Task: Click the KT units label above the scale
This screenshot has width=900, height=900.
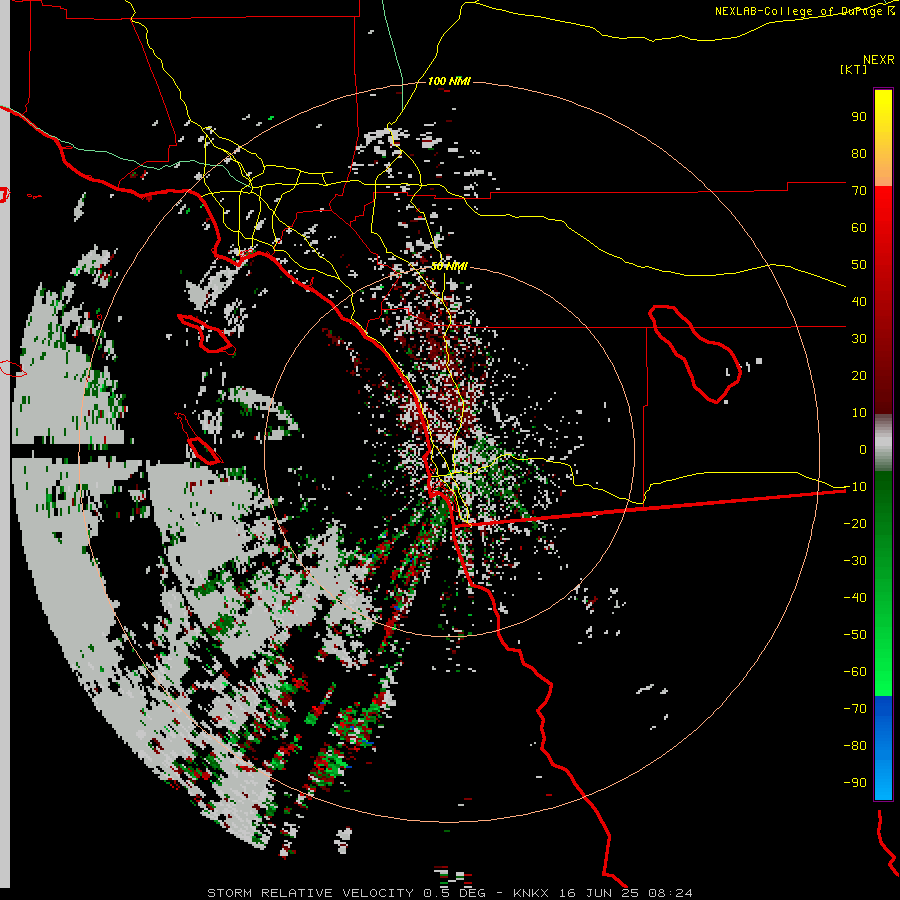Action: click(854, 69)
